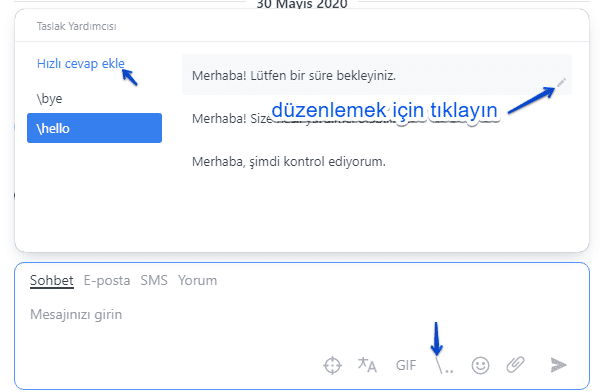
Task: Open the emoji smiley picker
Action: (x=480, y=365)
